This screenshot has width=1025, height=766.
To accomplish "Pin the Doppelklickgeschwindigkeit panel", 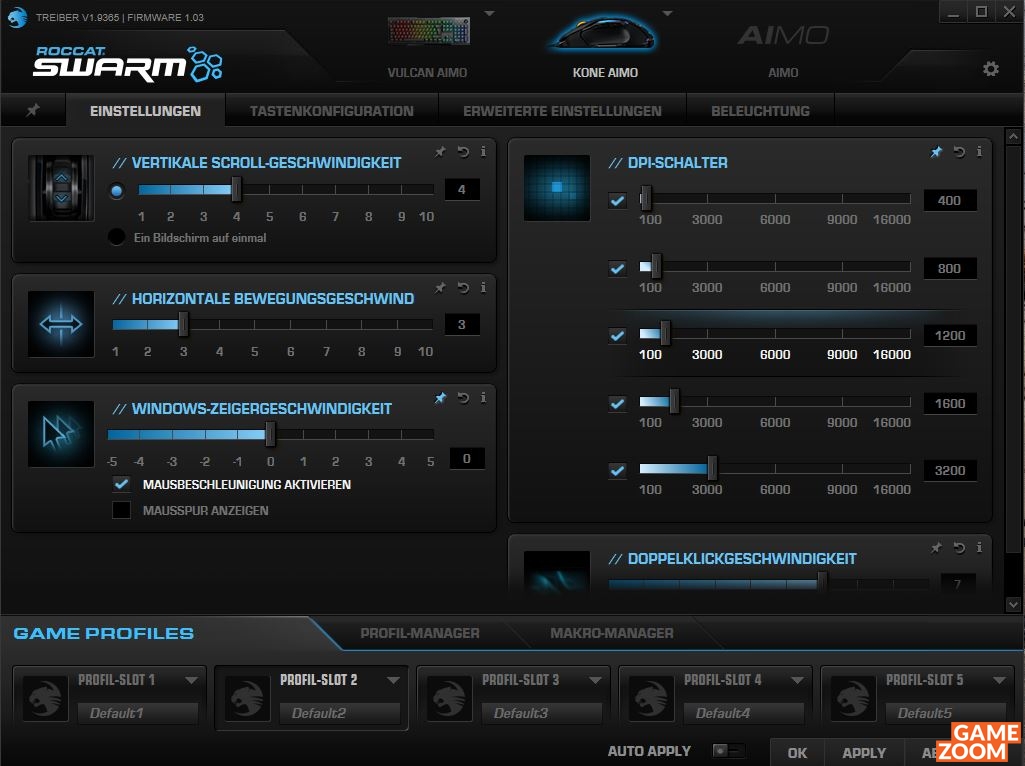I will click(936, 548).
